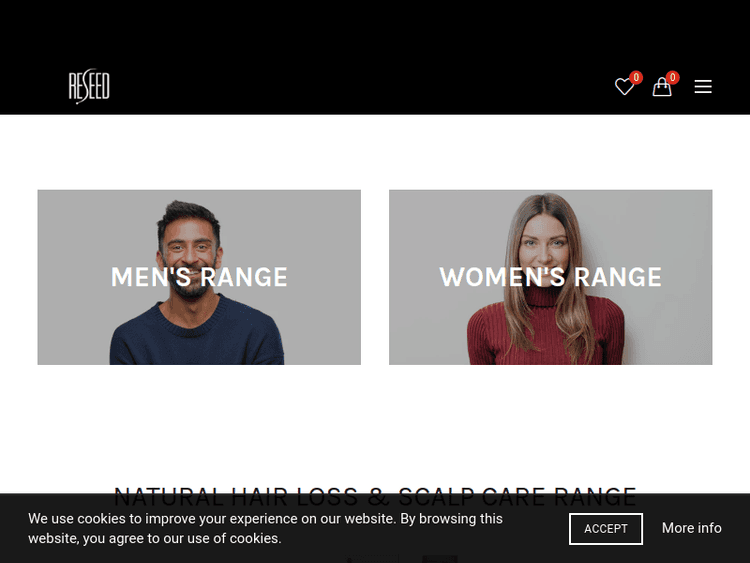Open the hamburger navigation menu
Image resolution: width=750 pixels, height=563 pixels.
[x=703, y=87]
